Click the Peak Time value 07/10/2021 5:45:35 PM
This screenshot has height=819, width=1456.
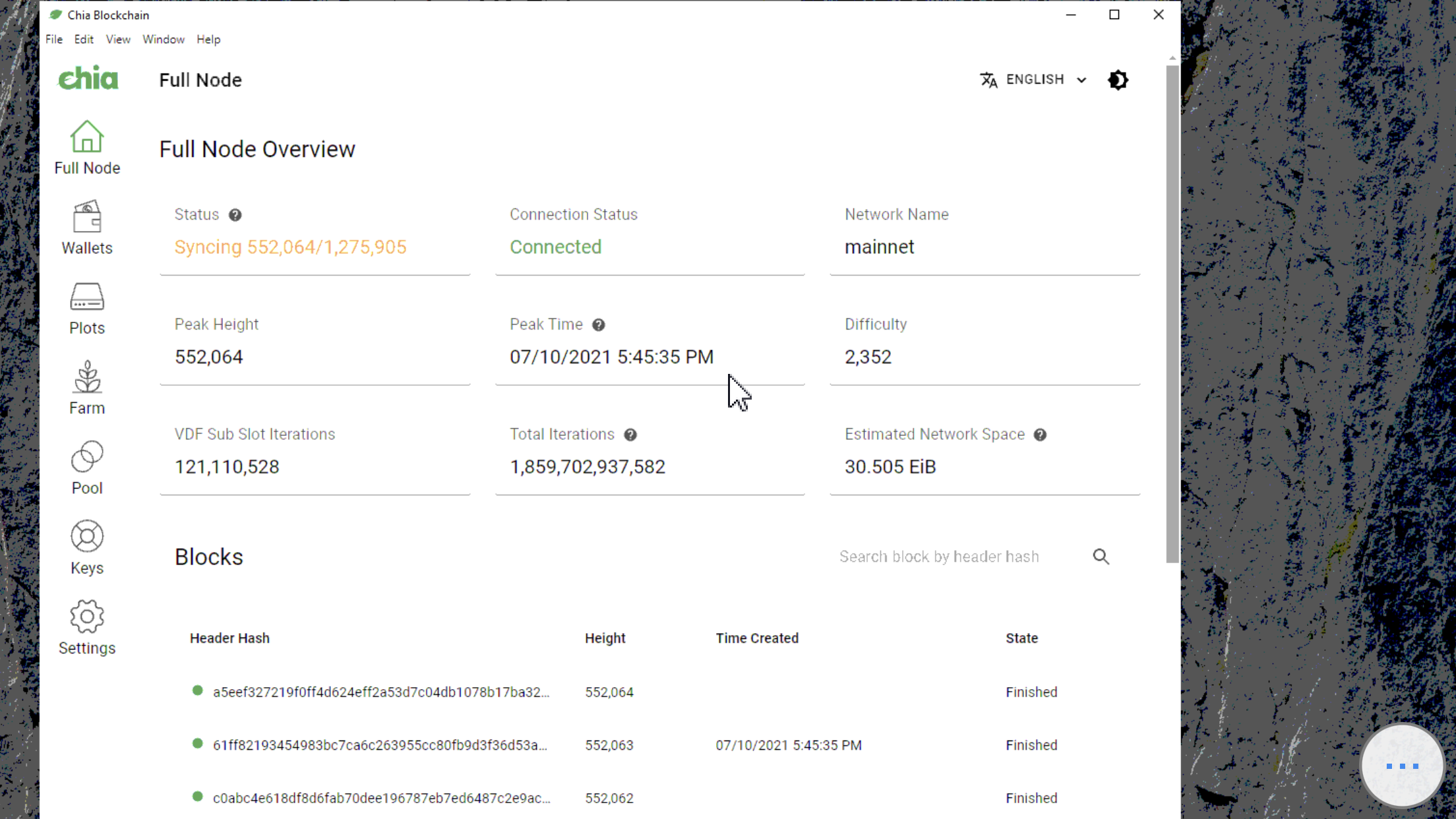pos(611,357)
